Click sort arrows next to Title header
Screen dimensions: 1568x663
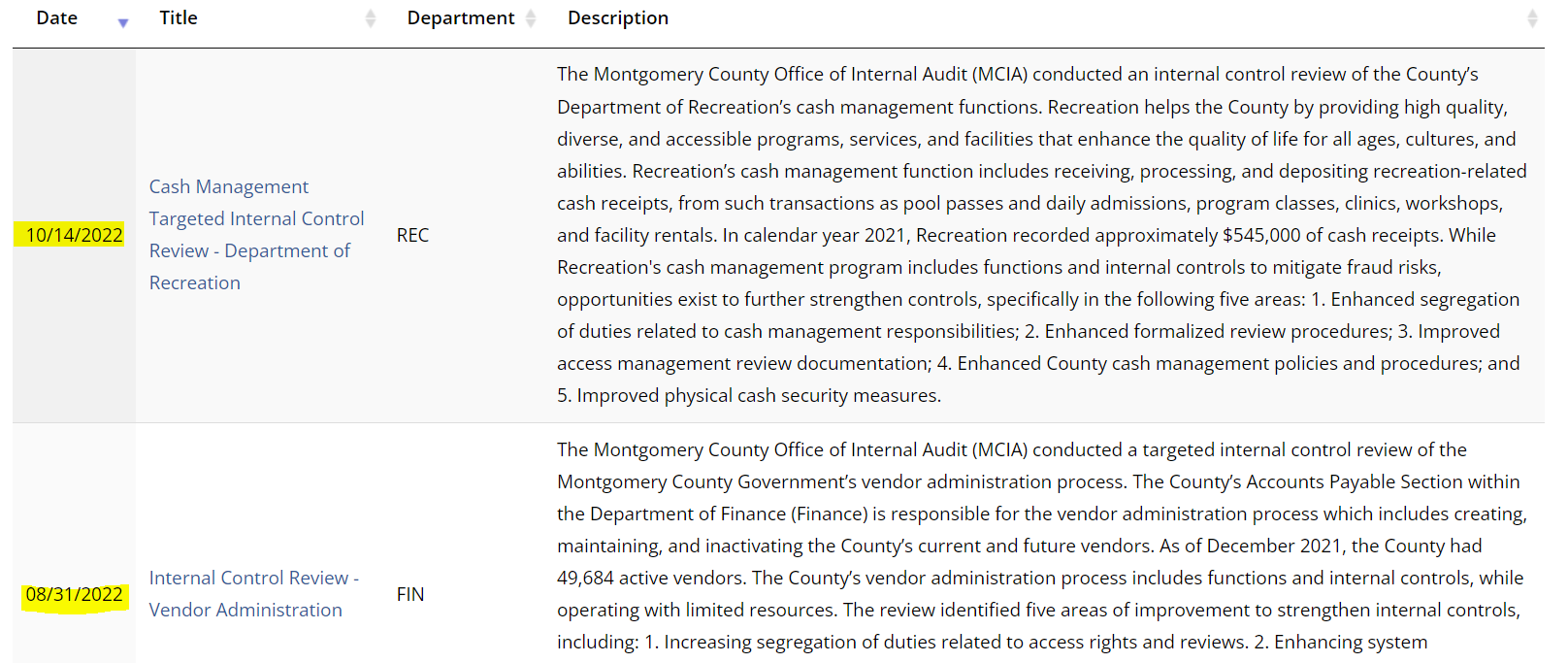click(x=370, y=18)
